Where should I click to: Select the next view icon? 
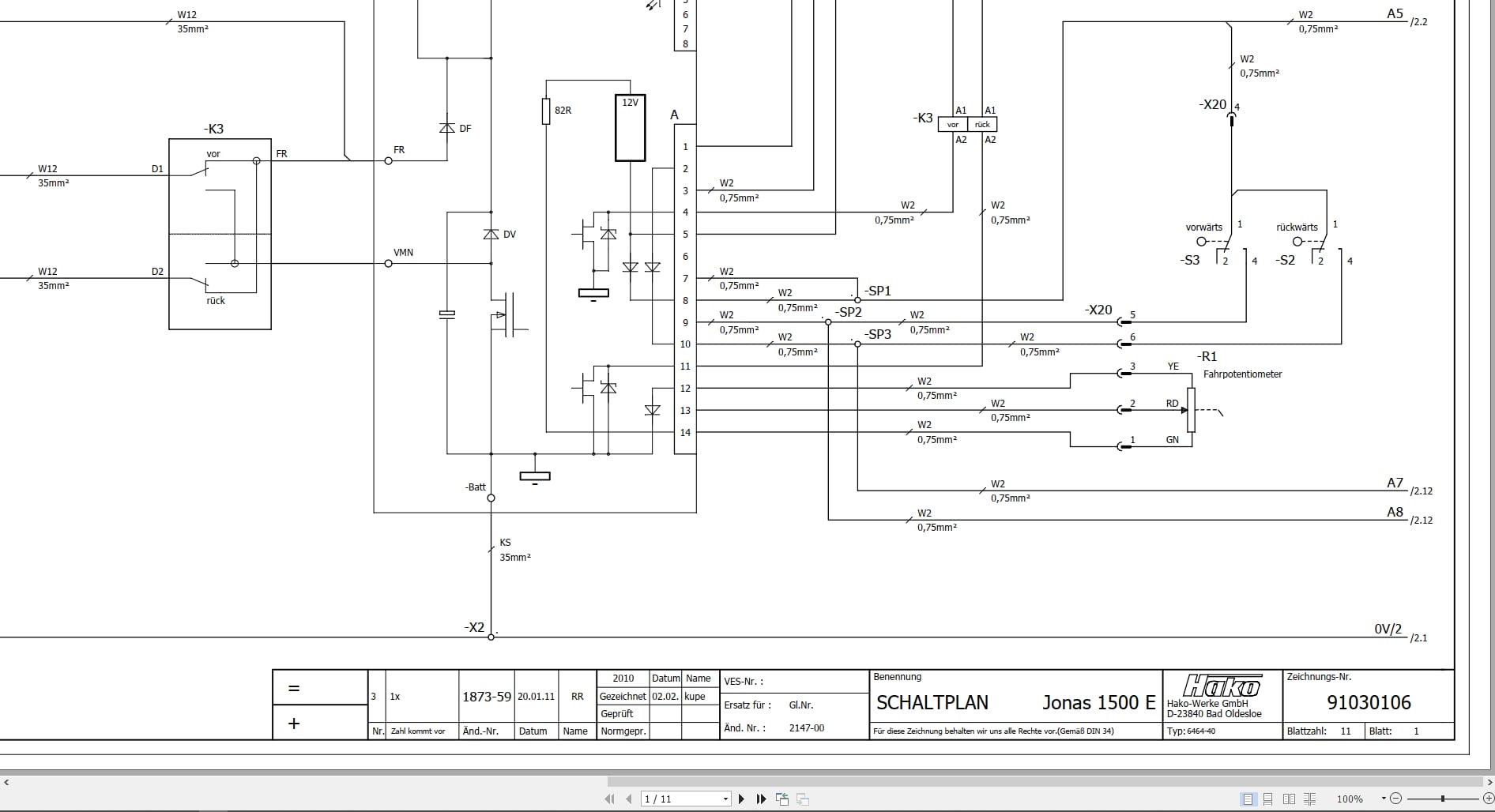pos(802,799)
